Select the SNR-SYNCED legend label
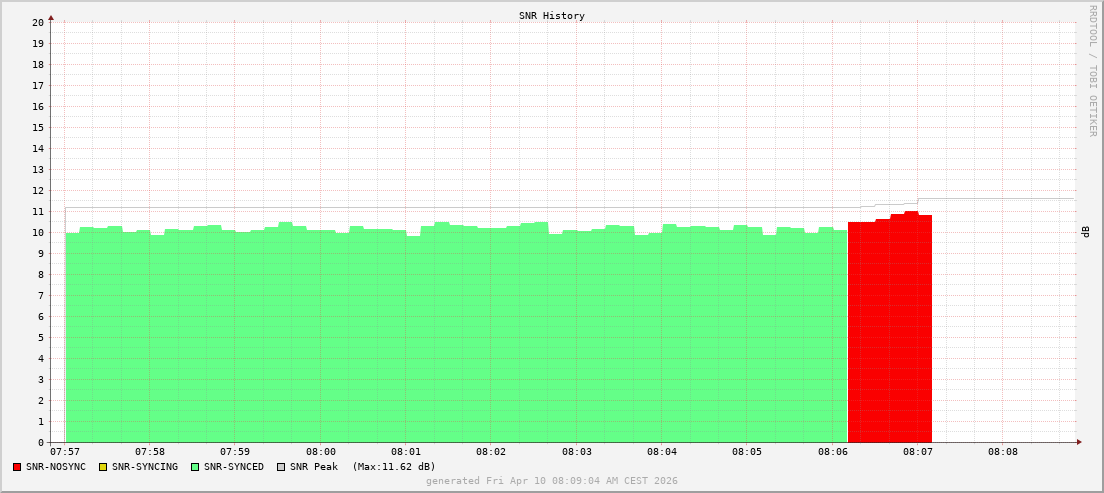 point(234,467)
